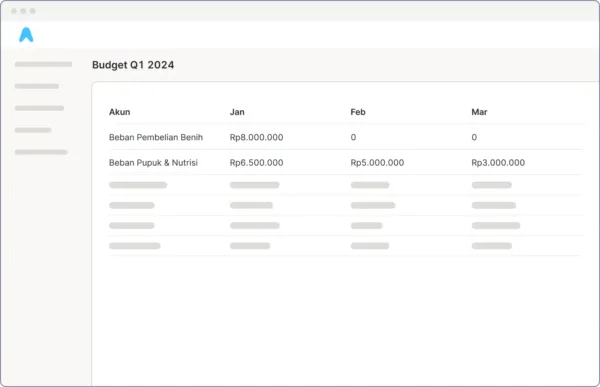Select the Budget Q1 2024 title
Image resolution: width=600 pixels, height=387 pixels.
coord(133,65)
